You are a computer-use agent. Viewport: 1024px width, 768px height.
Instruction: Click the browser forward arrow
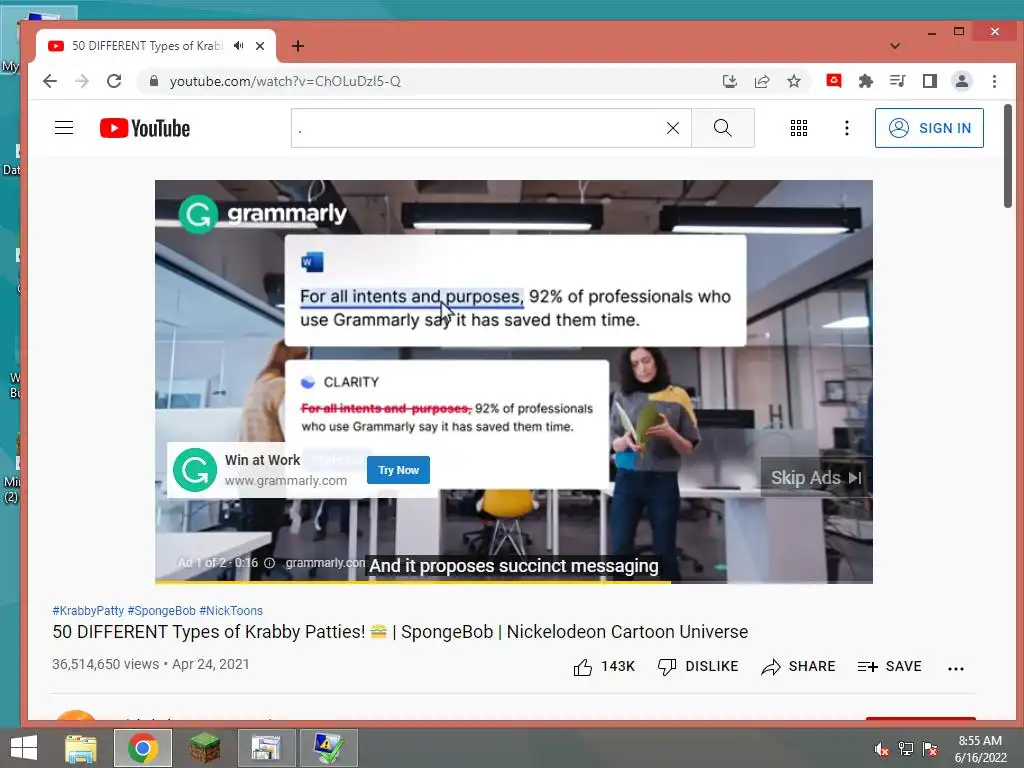click(x=82, y=81)
